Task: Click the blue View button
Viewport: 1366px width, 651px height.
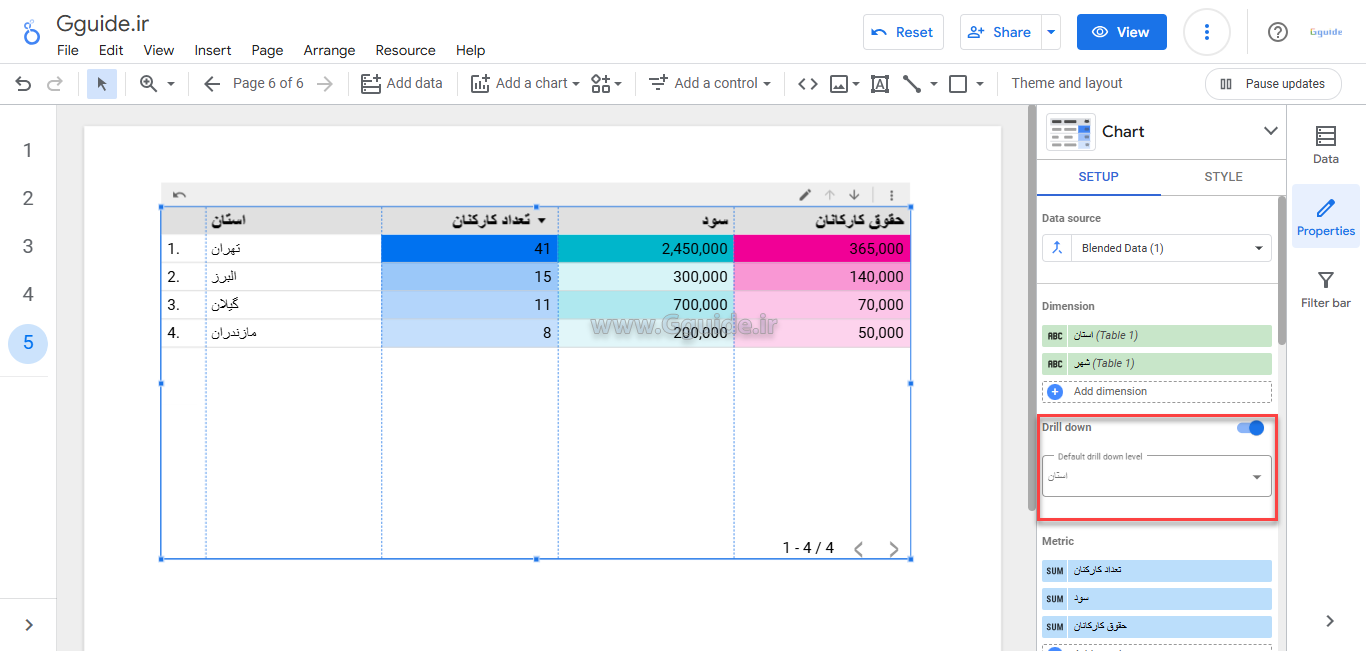Action: tap(1121, 32)
